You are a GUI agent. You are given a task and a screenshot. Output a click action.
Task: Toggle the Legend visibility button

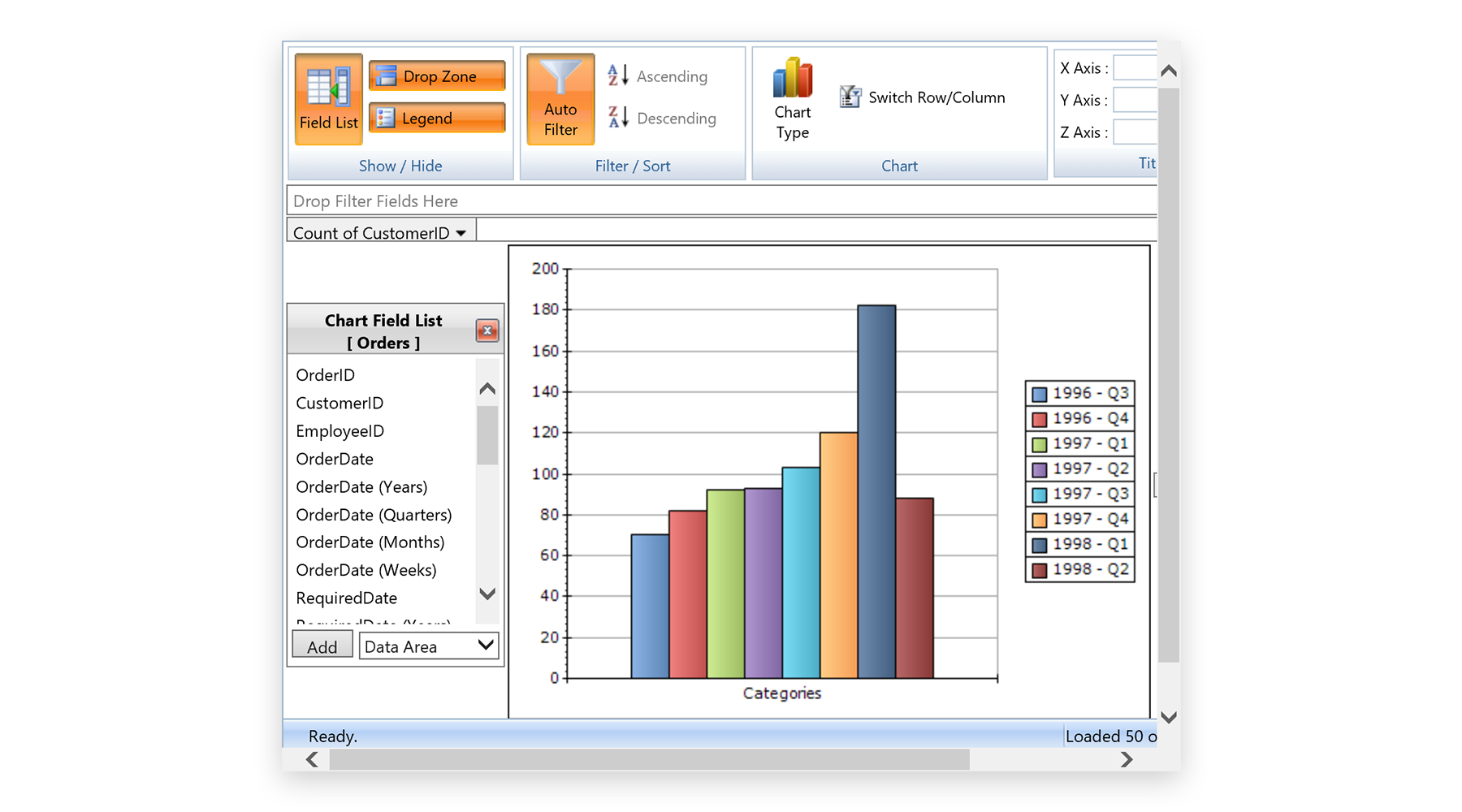tap(437, 119)
